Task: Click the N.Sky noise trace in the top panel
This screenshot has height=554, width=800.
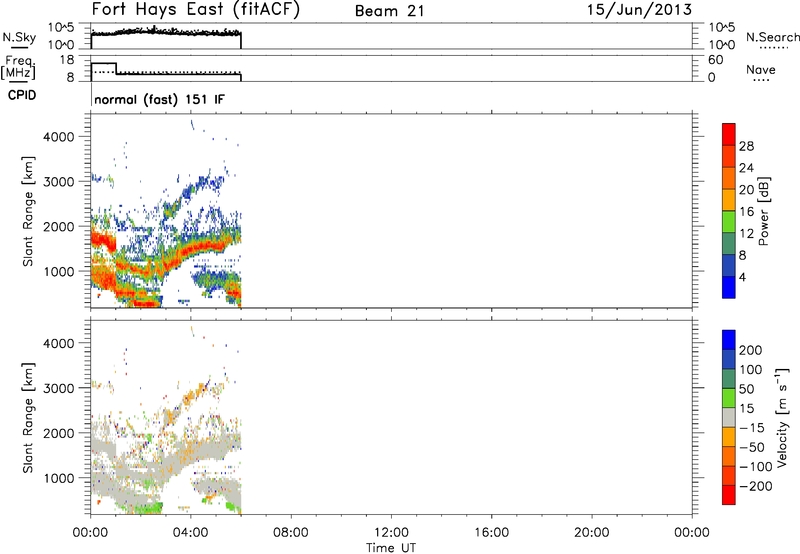Action: pyautogui.click(x=166, y=33)
